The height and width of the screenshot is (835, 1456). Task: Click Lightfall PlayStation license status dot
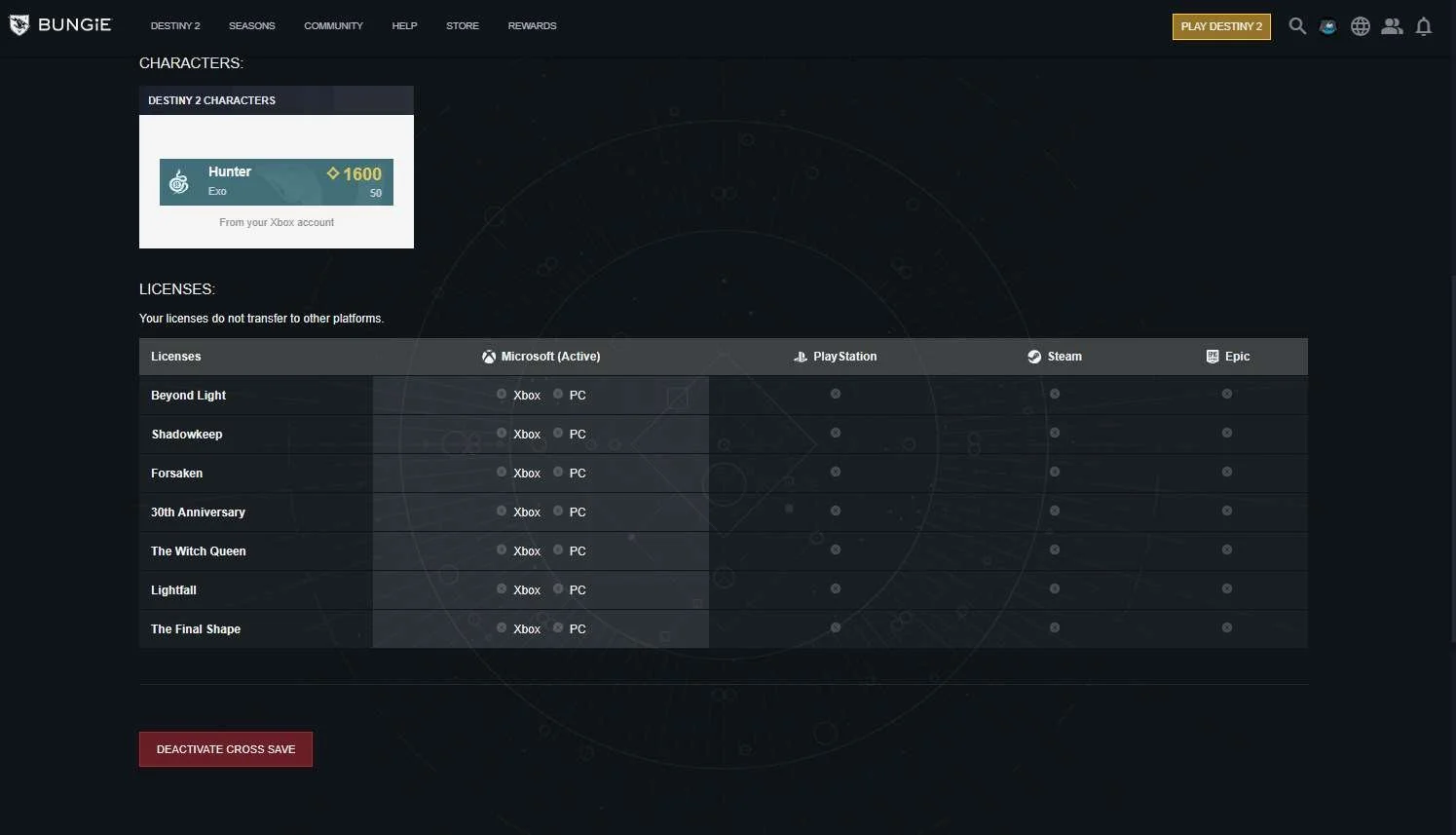click(836, 588)
